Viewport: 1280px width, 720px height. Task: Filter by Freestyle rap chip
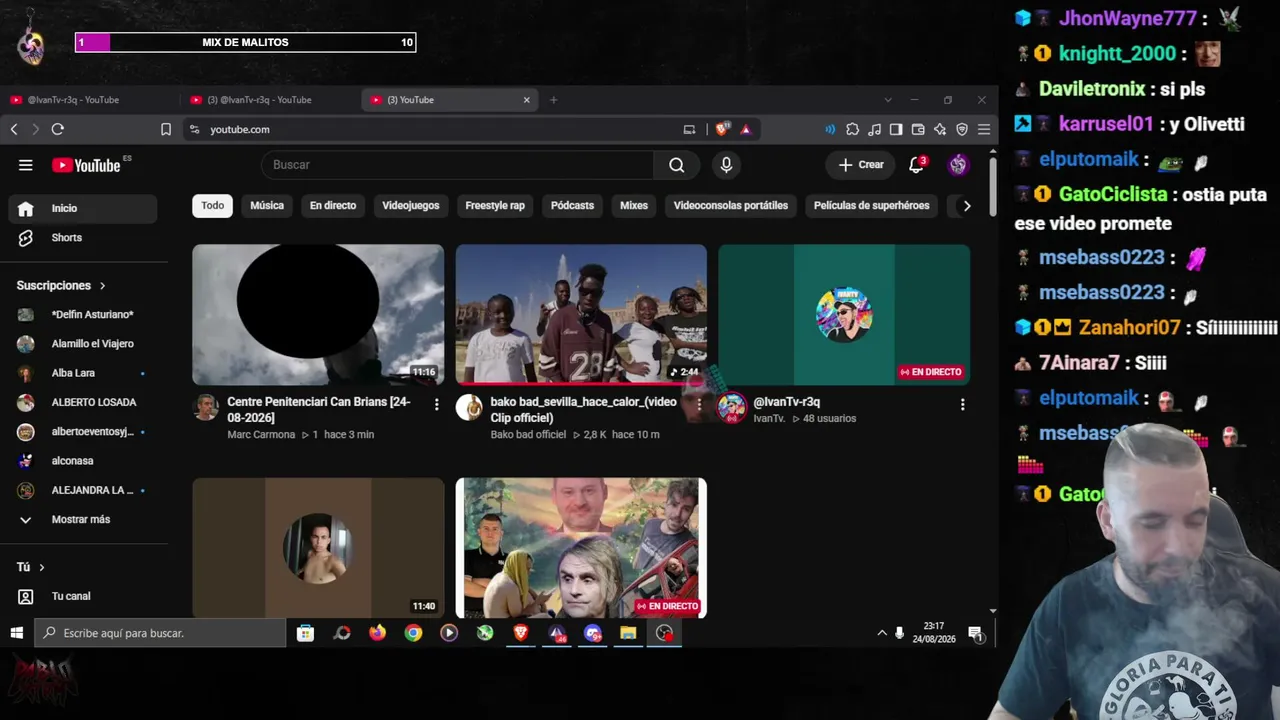pos(495,206)
